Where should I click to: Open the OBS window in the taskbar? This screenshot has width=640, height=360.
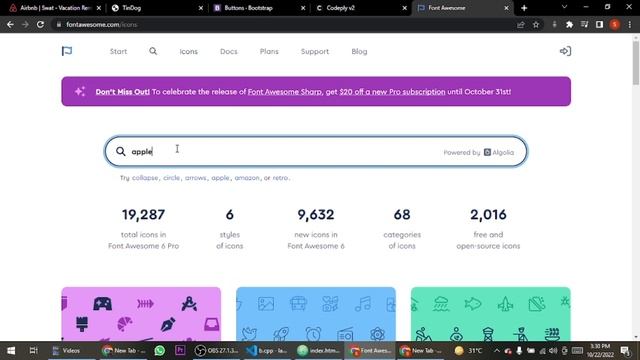click(216, 351)
